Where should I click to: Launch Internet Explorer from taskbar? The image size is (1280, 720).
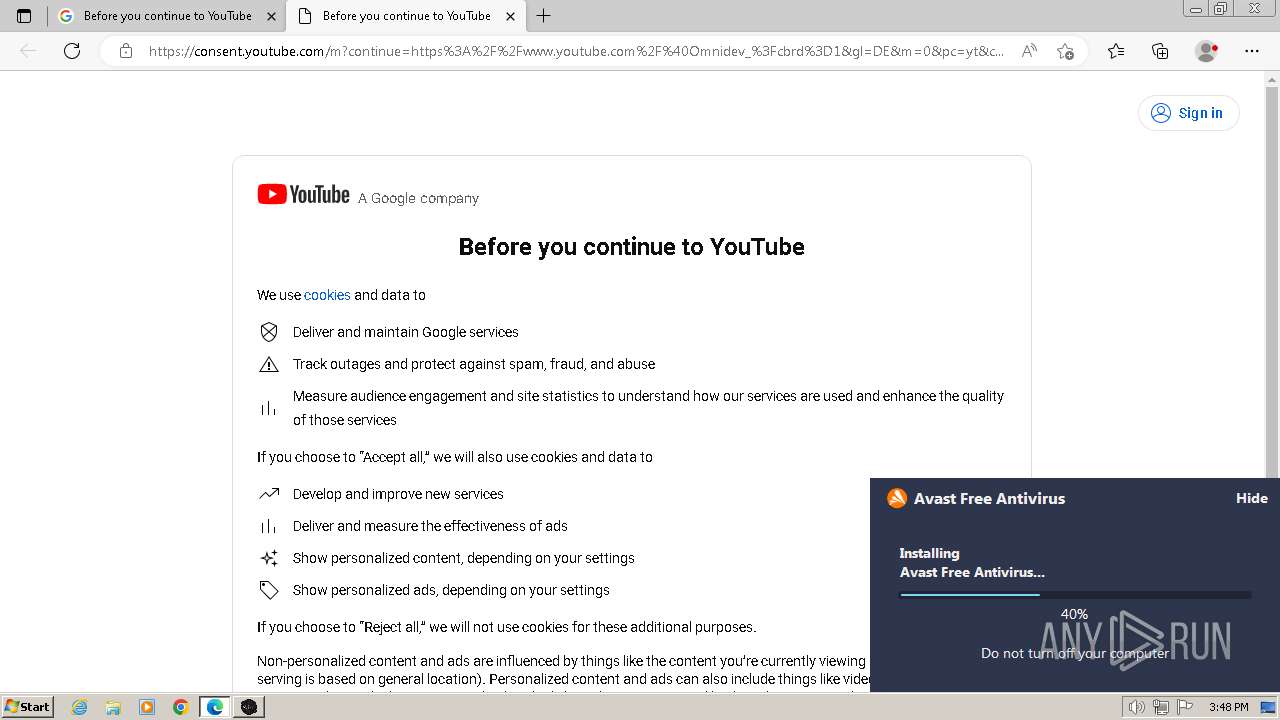point(79,707)
